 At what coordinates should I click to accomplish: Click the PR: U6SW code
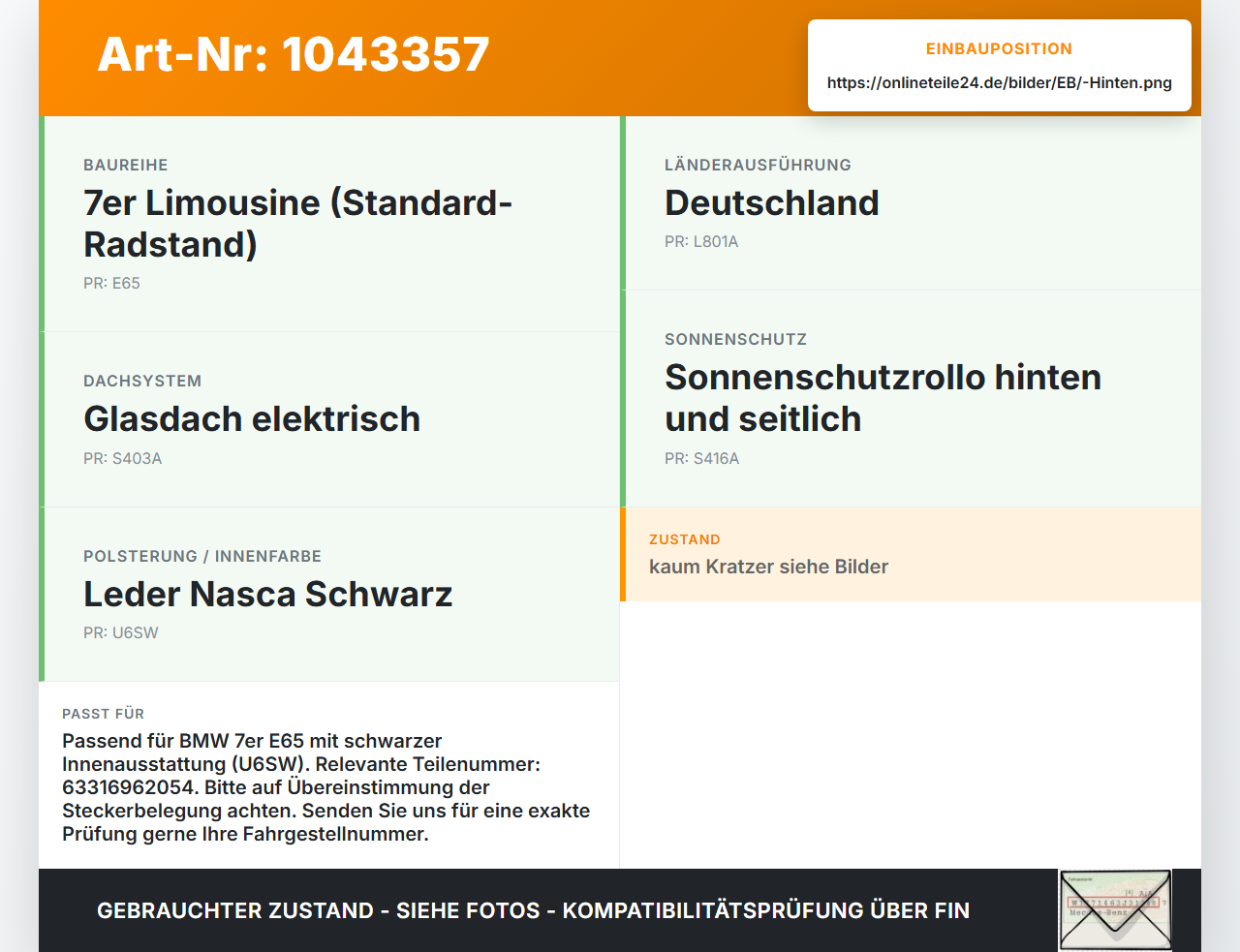[120, 632]
